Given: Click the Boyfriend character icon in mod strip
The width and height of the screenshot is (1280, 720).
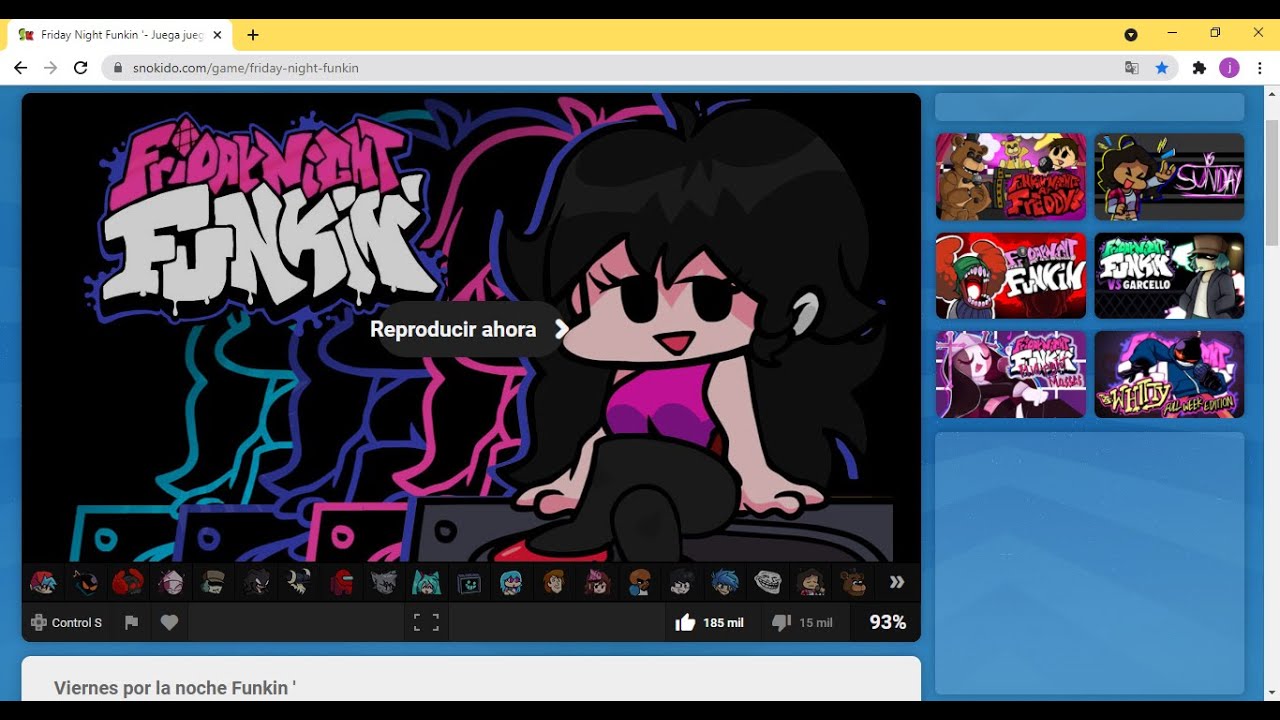Looking at the screenshot, I should pos(43,582).
